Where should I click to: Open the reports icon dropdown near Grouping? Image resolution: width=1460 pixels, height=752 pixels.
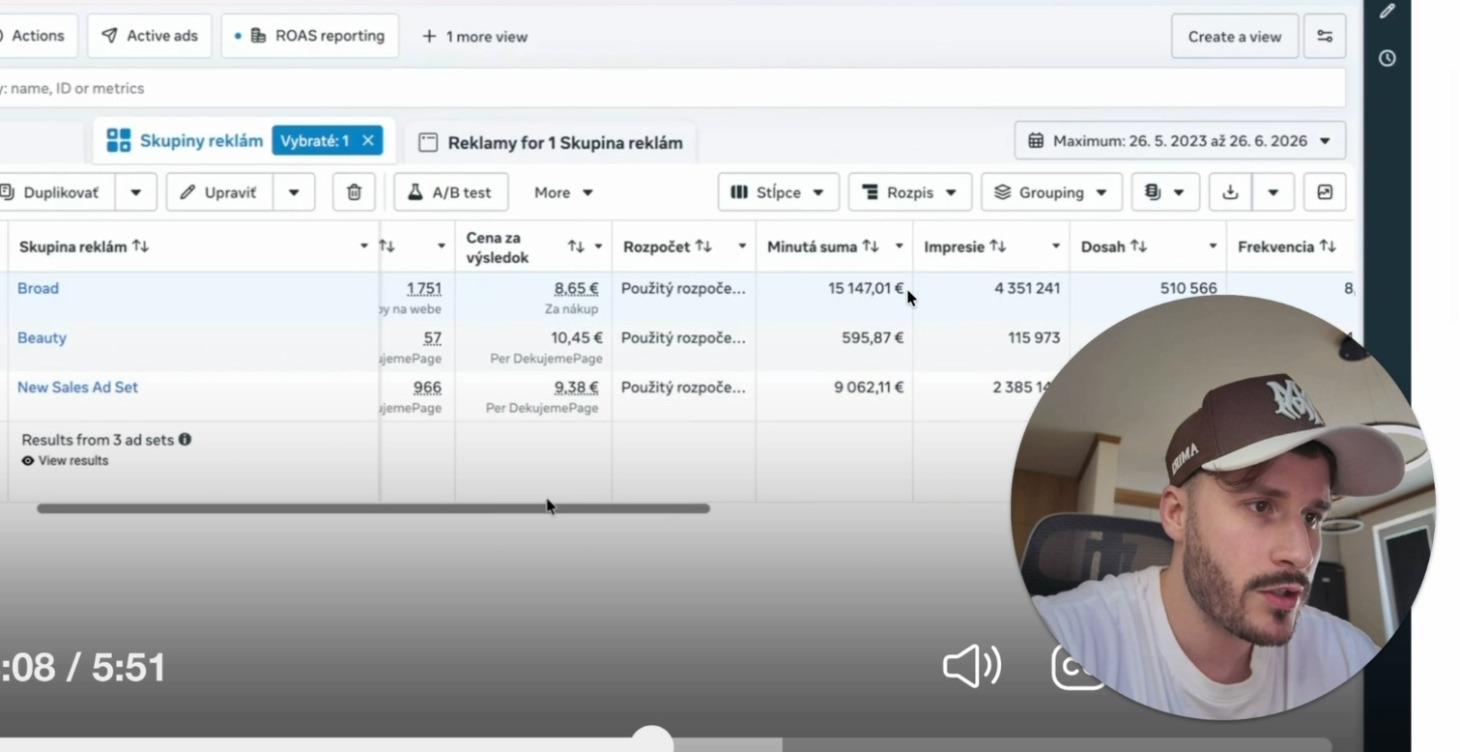click(x=1165, y=192)
